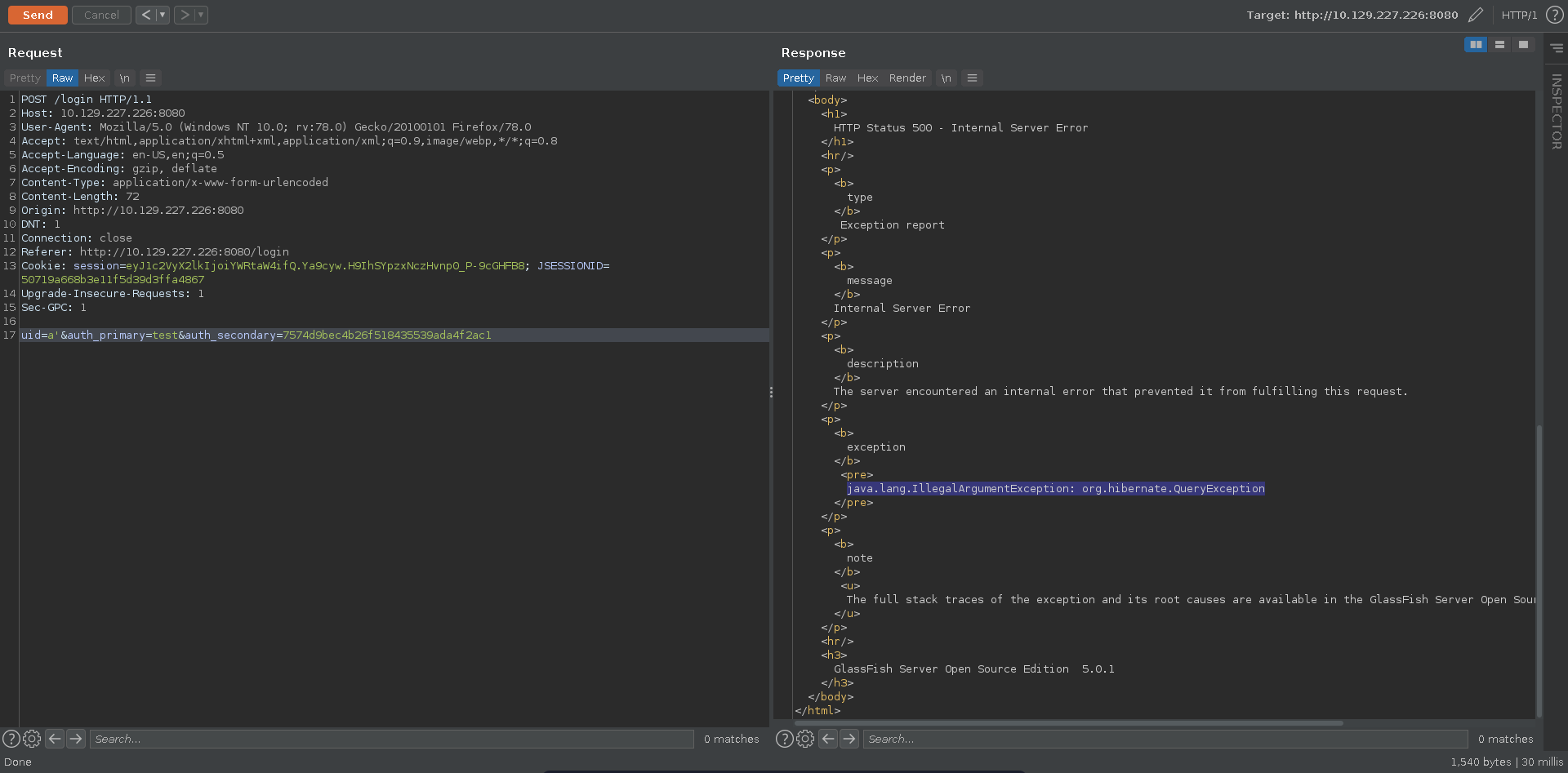Click the pencil icon to edit target
1568x773 pixels.
tap(1475, 15)
